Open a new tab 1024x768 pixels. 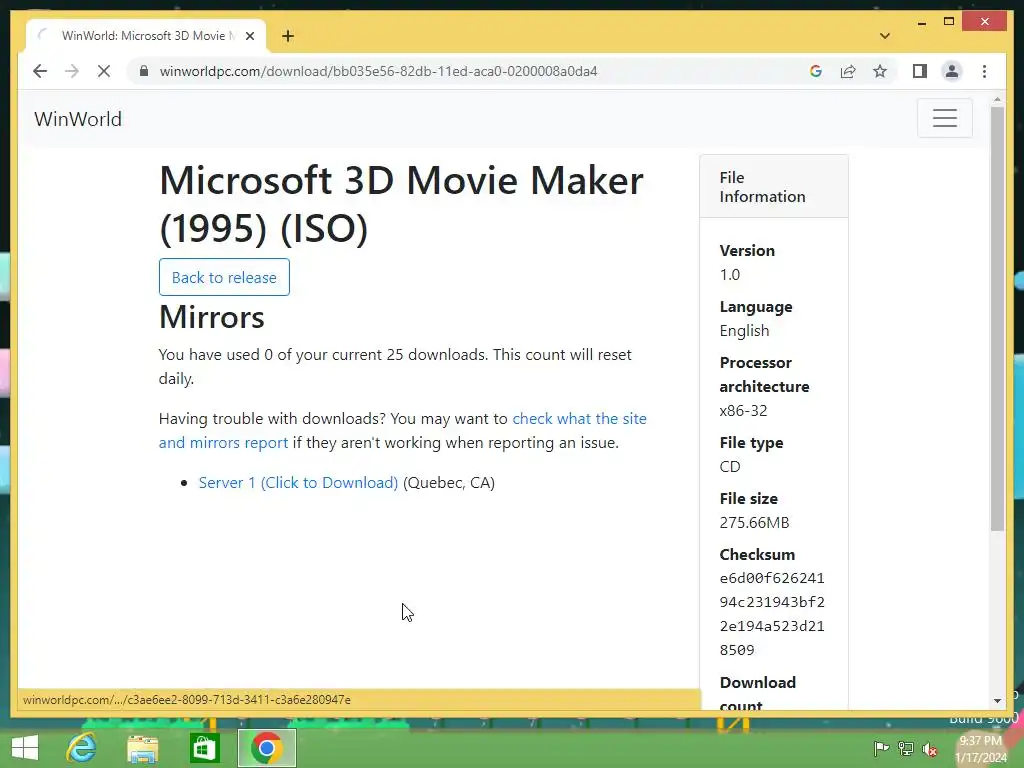(x=287, y=36)
